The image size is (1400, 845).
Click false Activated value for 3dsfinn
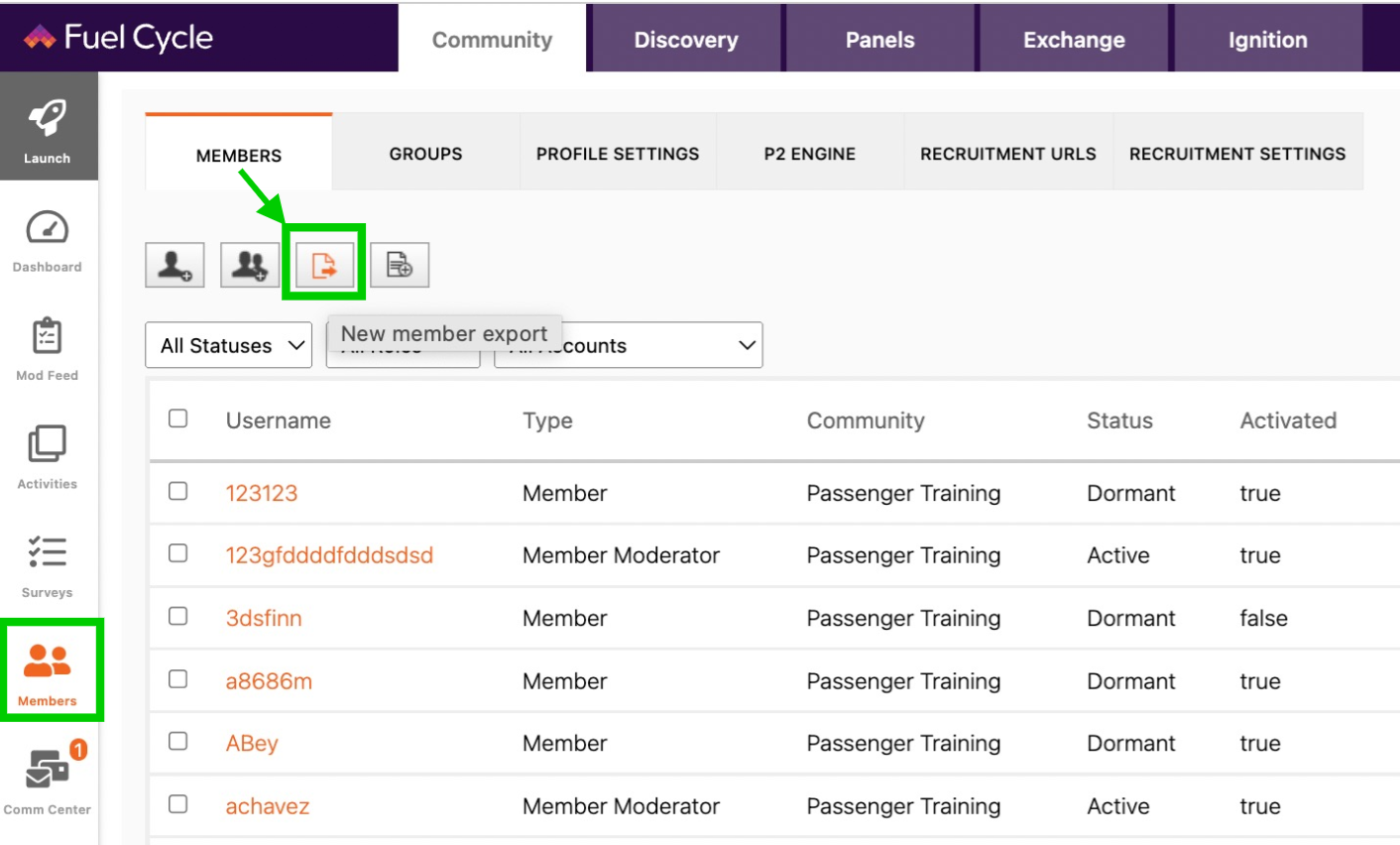pyautogui.click(x=1263, y=618)
